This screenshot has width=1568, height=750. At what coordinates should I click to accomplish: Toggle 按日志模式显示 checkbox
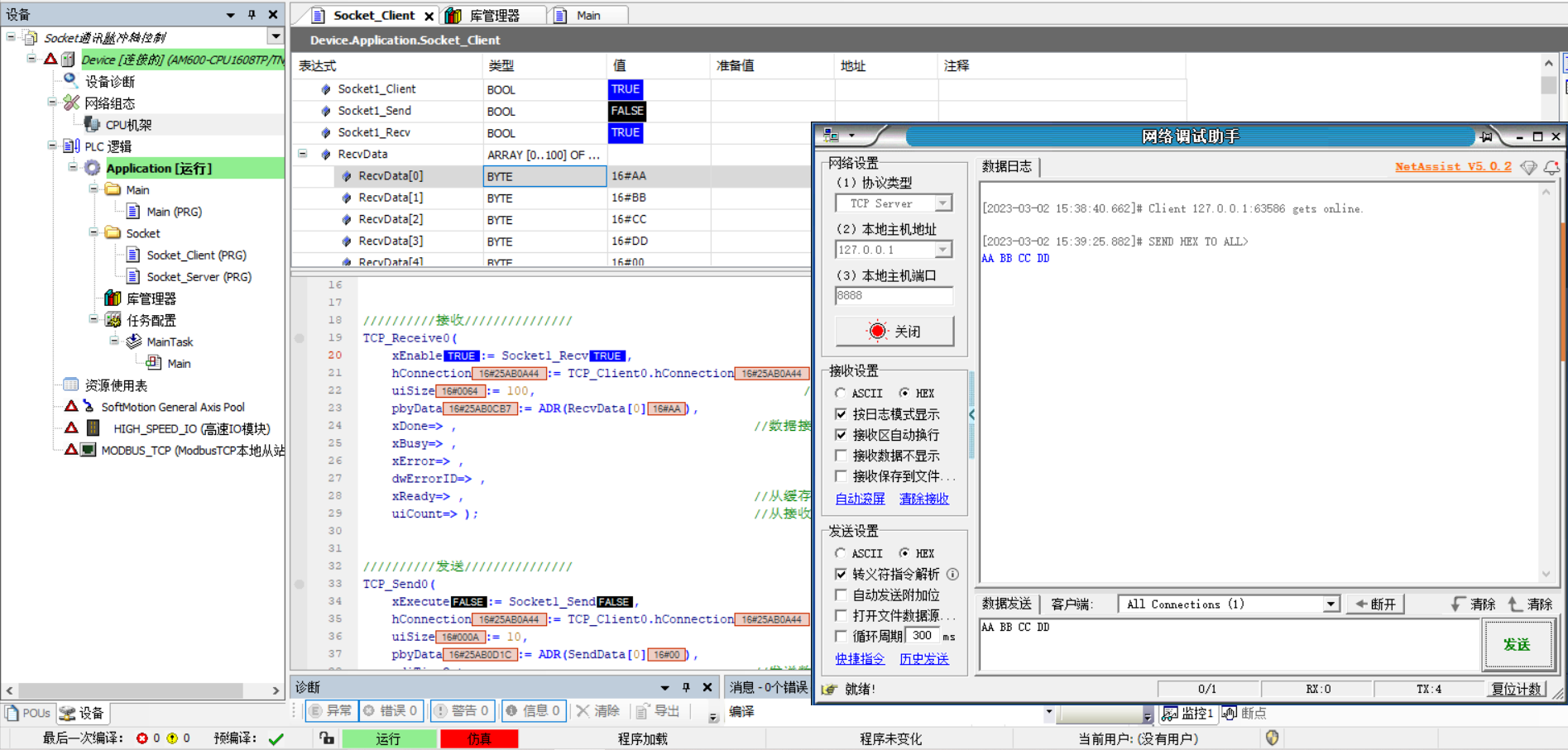pyautogui.click(x=841, y=413)
